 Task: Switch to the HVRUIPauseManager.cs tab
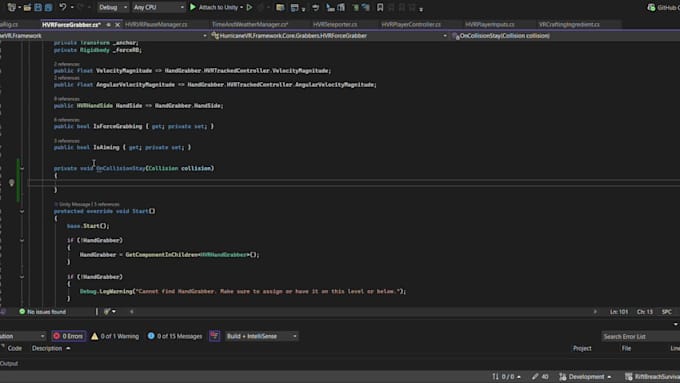click(x=156, y=25)
